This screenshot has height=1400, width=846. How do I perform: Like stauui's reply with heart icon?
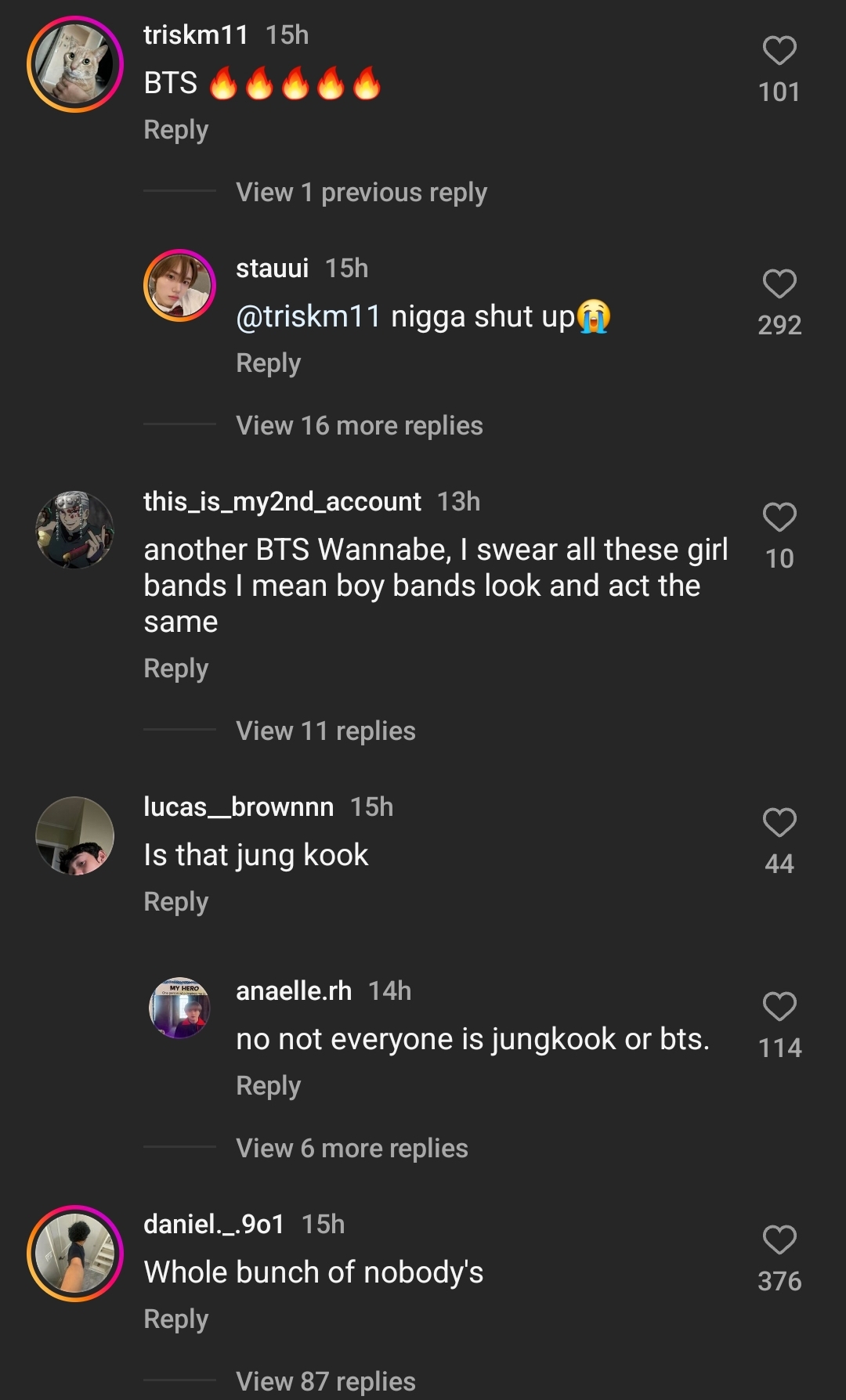(x=779, y=284)
